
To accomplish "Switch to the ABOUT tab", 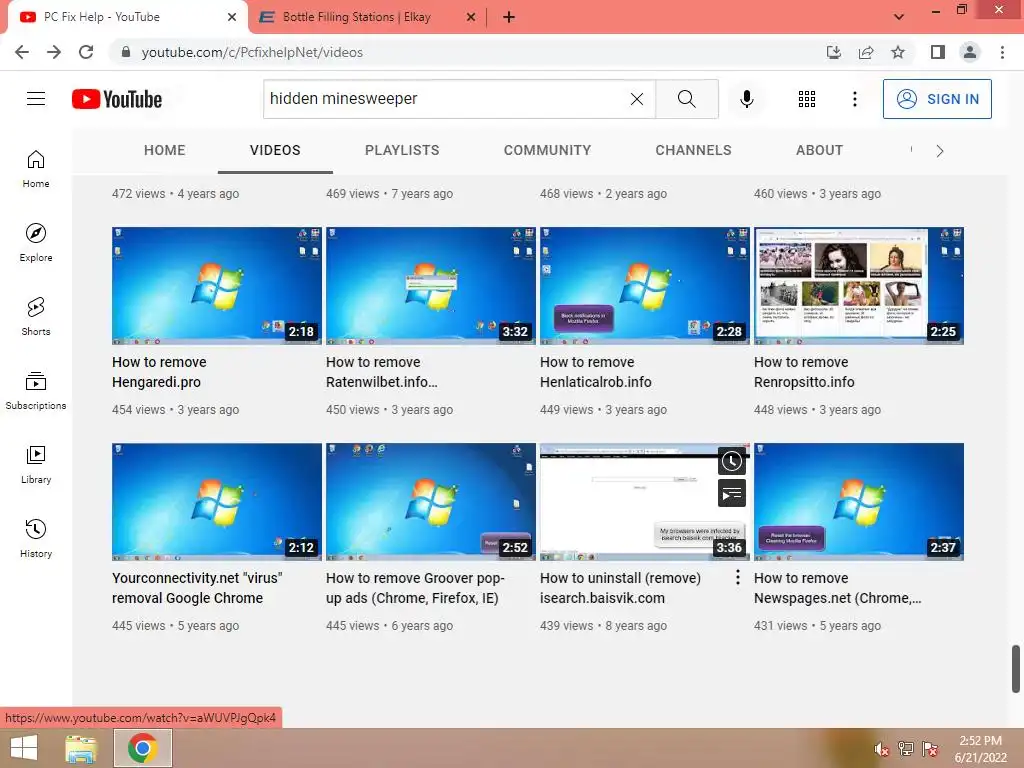I will (820, 150).
